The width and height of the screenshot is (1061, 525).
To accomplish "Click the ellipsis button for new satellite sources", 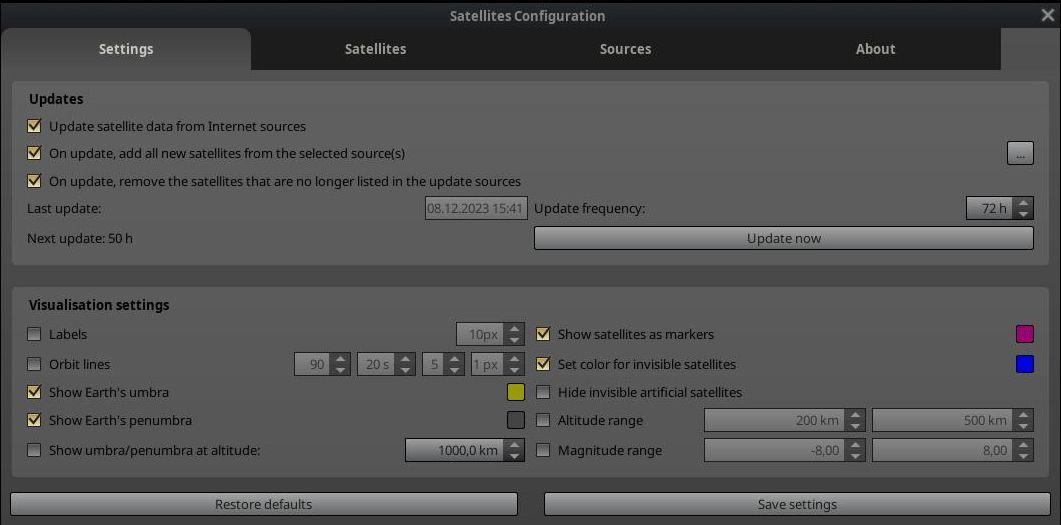I will 1019,154.
